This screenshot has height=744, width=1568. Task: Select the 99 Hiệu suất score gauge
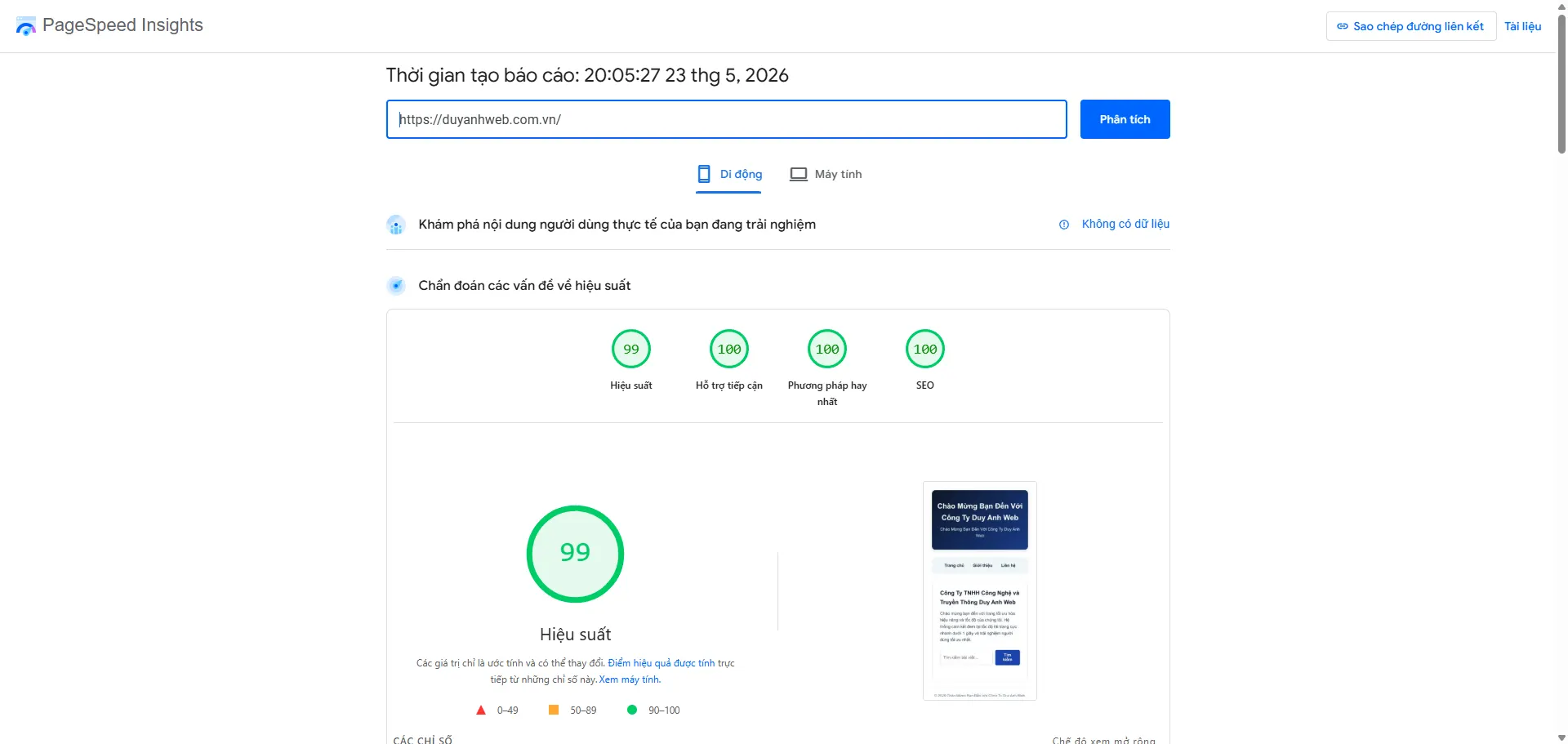click(631, 350)
